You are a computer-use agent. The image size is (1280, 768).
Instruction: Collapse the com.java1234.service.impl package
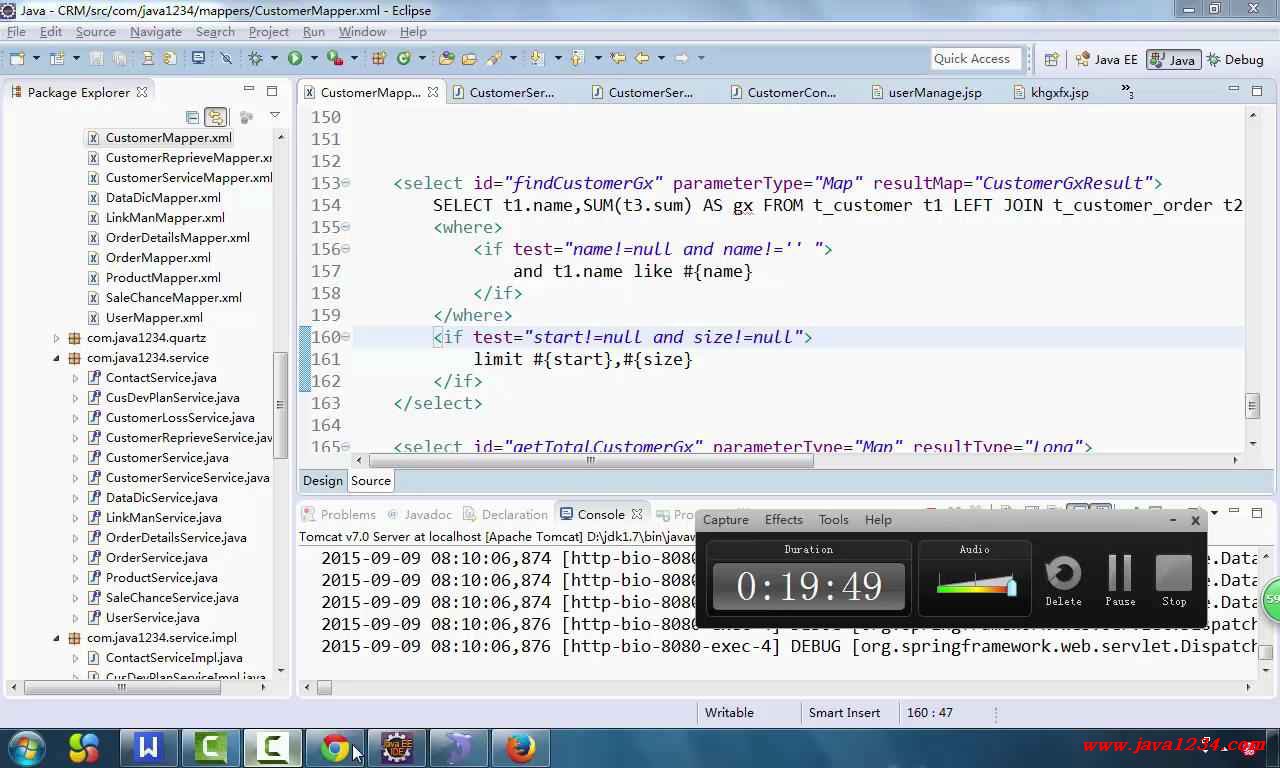pyautogui.click(x=57, y=638)
